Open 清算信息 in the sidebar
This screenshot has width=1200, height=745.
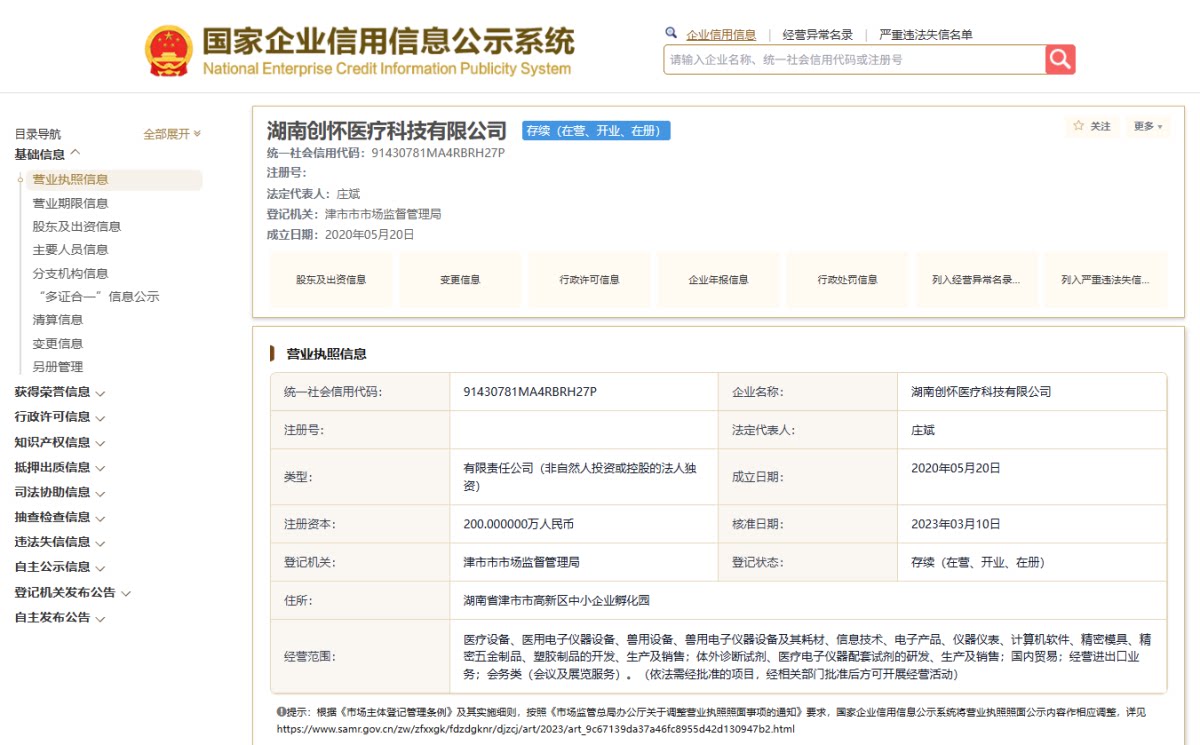[58, 320]
